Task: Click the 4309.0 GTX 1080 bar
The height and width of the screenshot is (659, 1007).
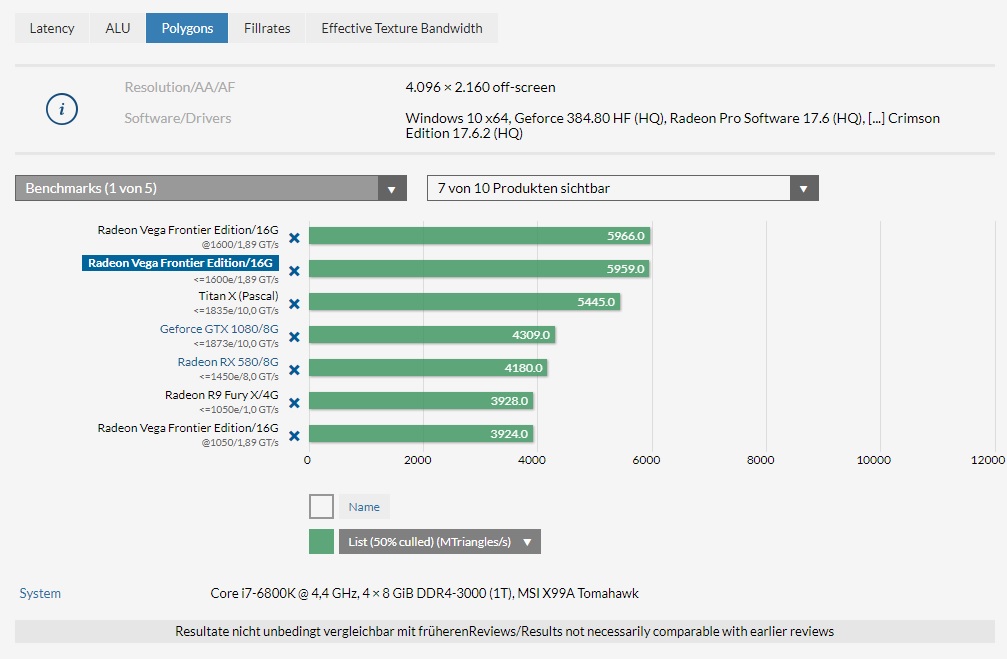Action: [432, 335]
